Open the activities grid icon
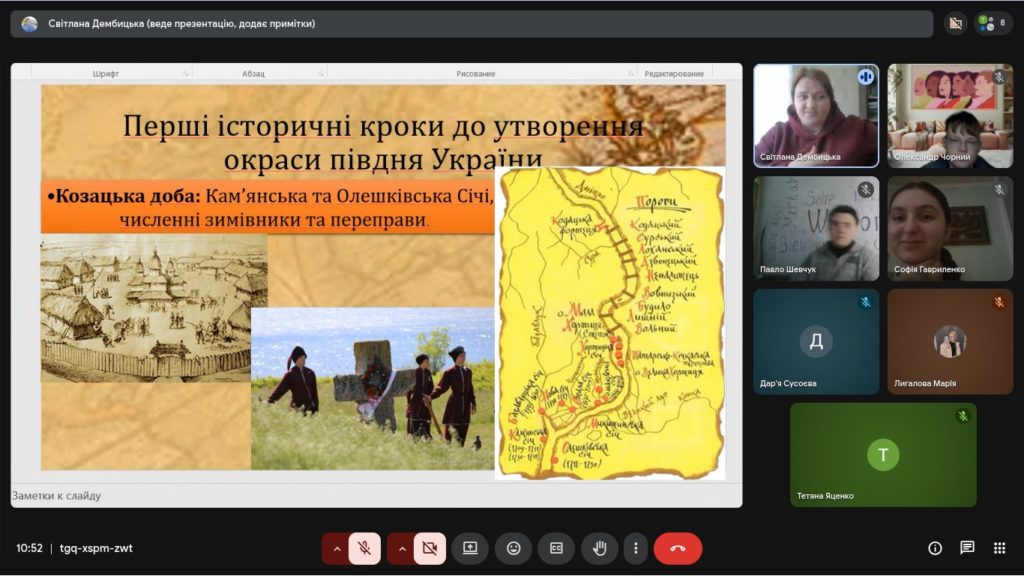1024x576 pixels. [x=999, y=548]
